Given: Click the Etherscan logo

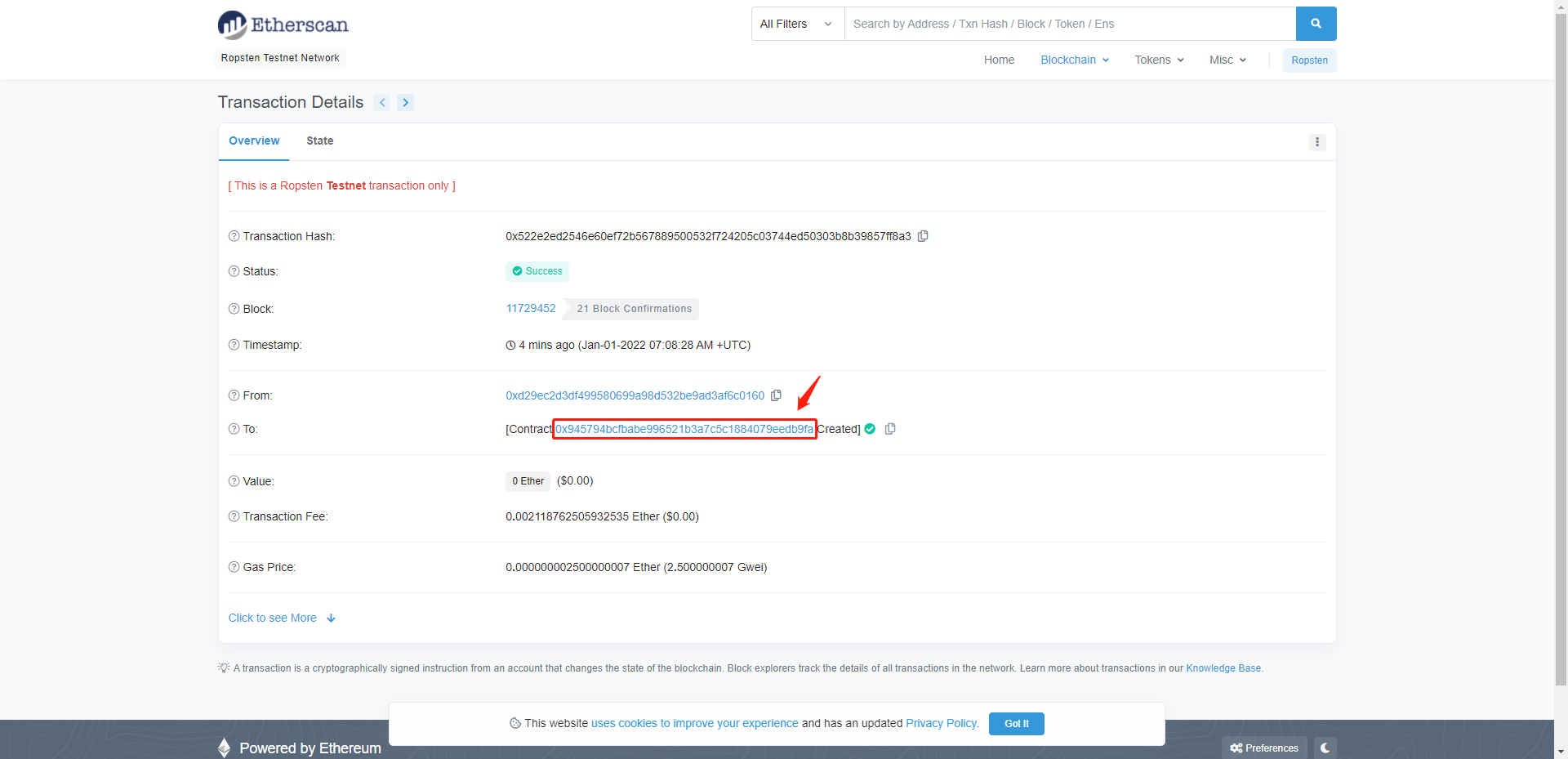Looking at the screenshot, I should (283, 25).
